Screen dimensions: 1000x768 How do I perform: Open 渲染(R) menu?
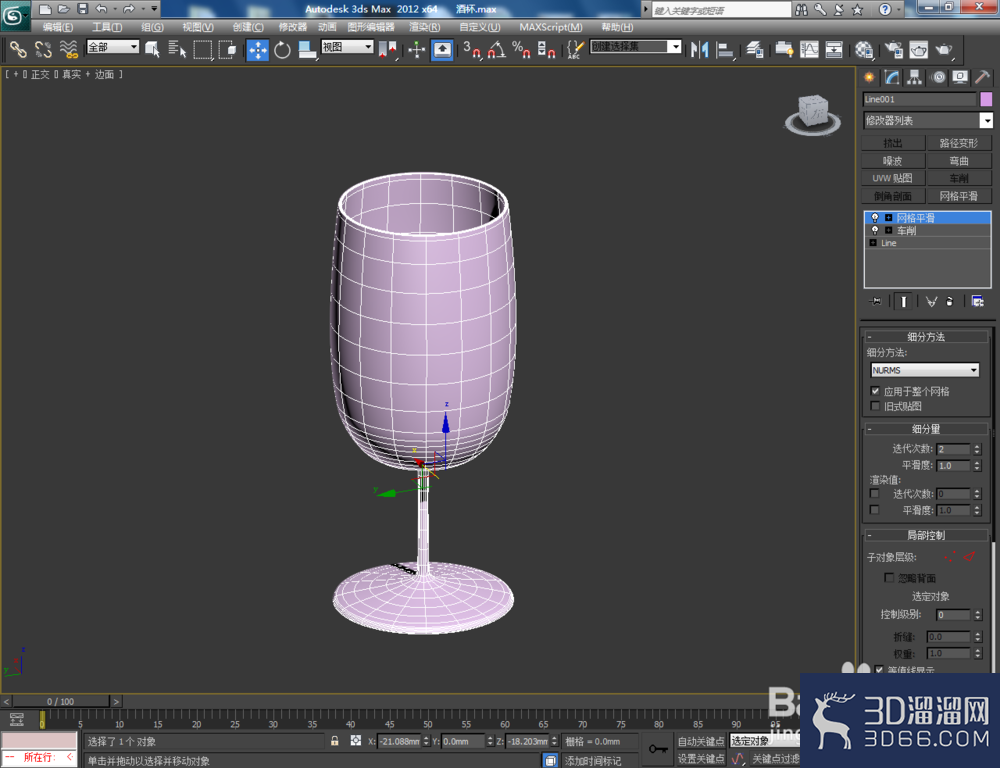pos(425,27)
